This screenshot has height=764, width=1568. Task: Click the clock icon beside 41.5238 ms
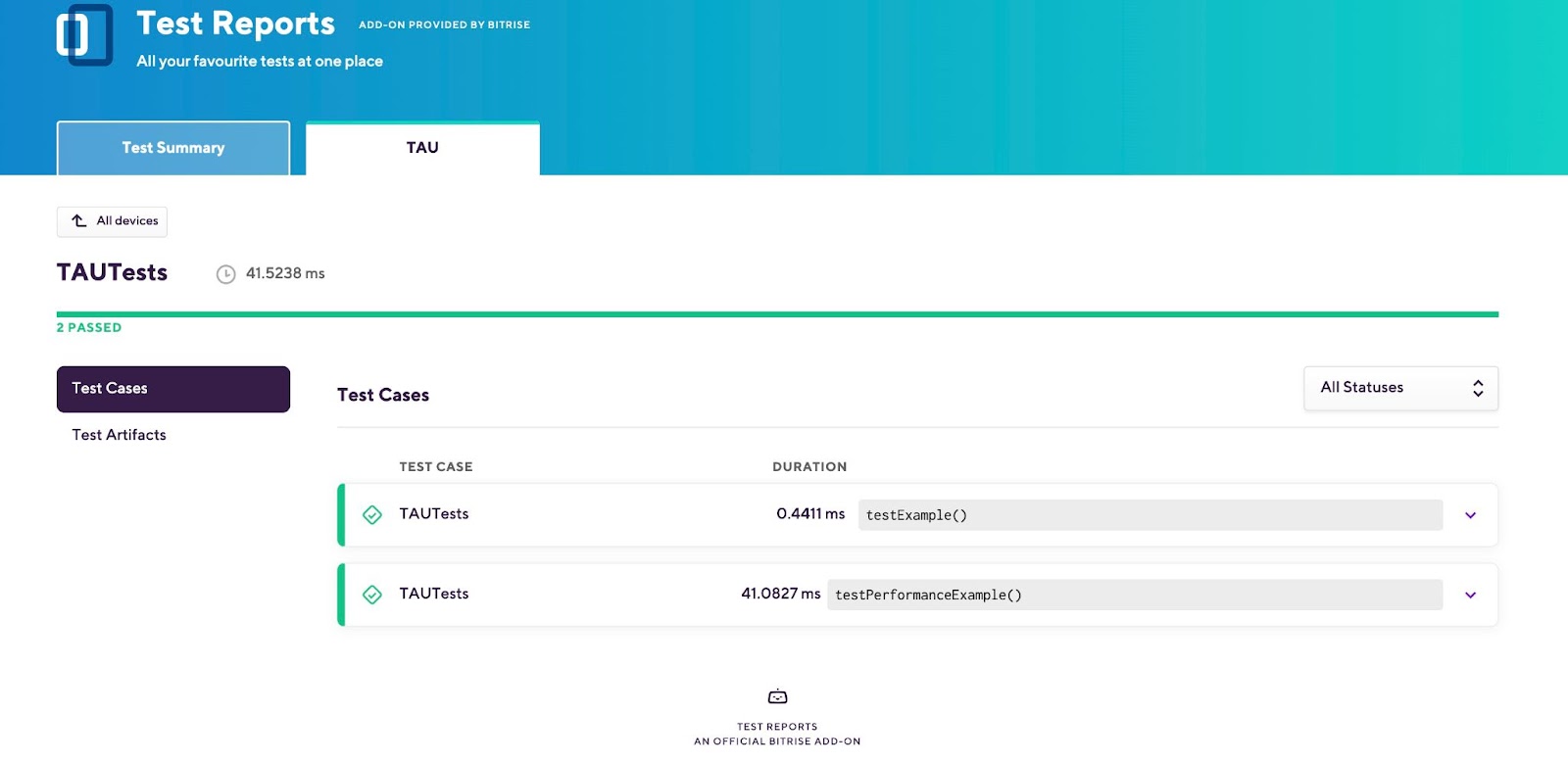tap(226, 274)
